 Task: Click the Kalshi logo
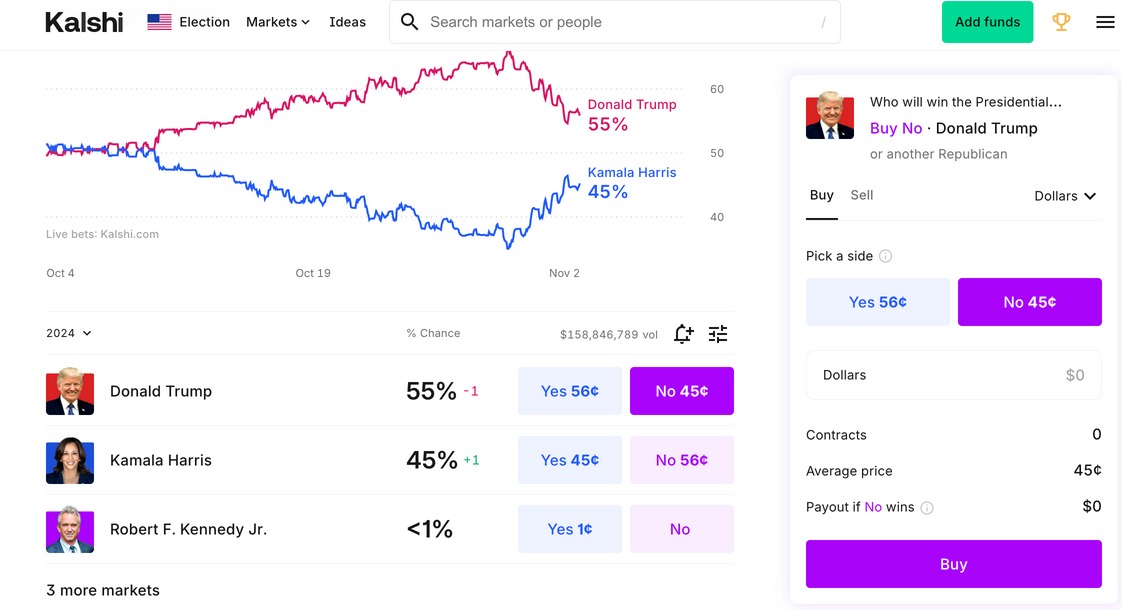coord(84,22)
